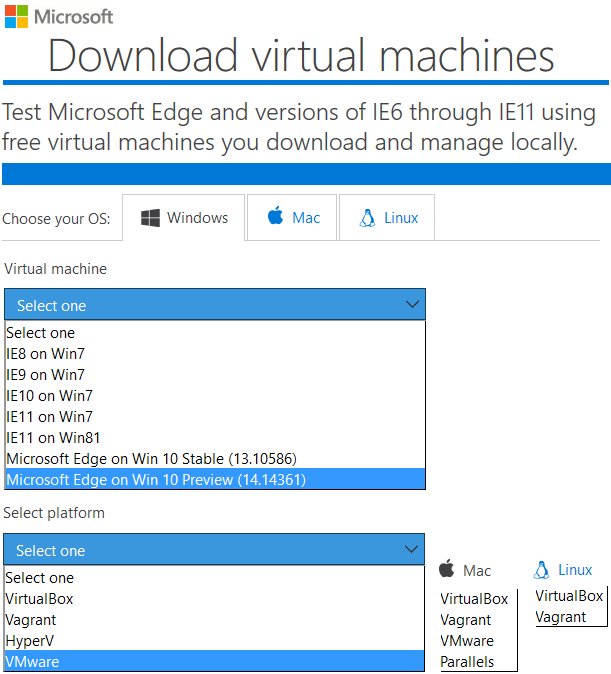Viewport: 611px width, 674px height.
Task: Click the Linux penguin icon in tab
Action: point(367,218)
